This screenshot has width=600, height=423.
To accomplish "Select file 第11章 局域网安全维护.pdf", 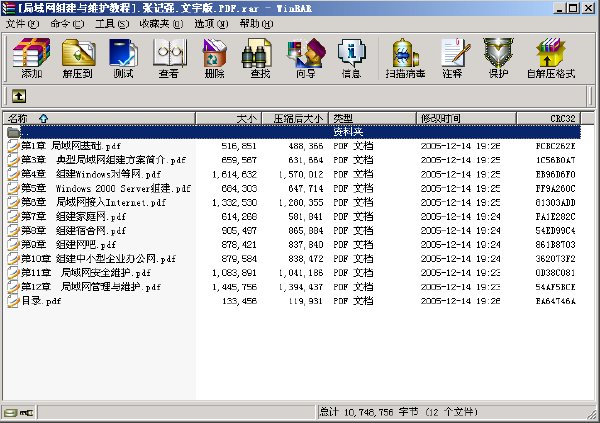I will 86,273.
